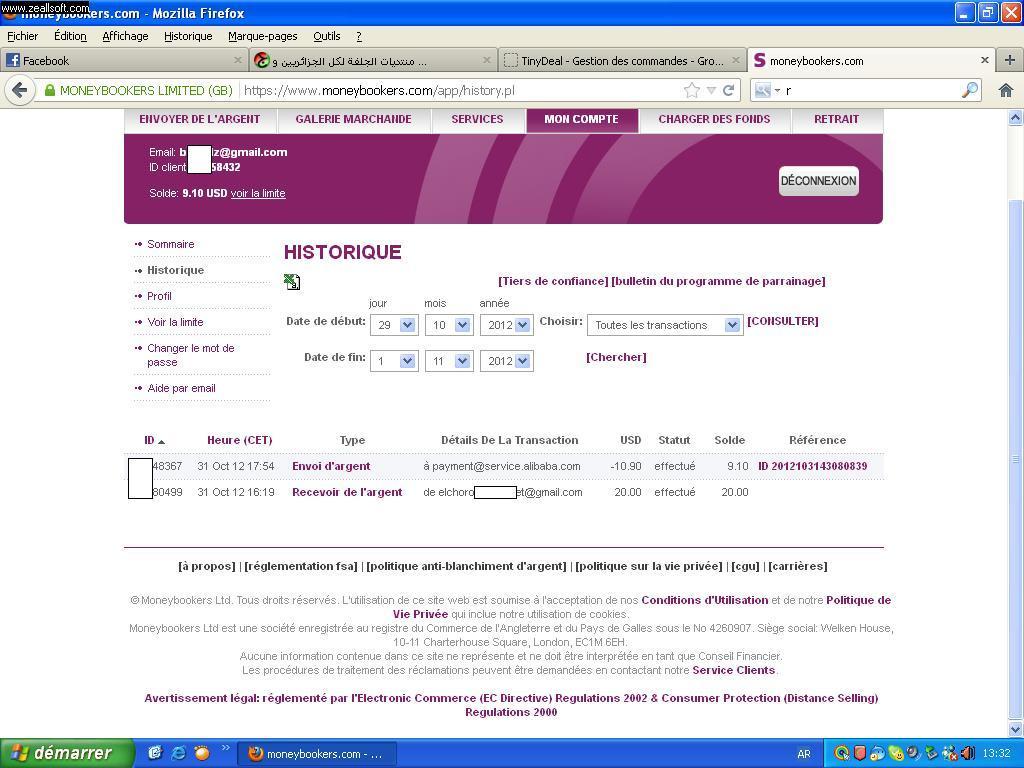Click the AR language indicator
This screenshot has height=768, width=1024.
[804, 754]
